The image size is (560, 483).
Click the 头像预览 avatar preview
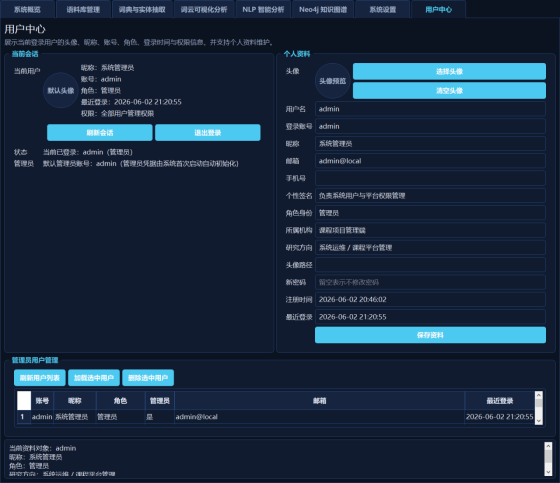point(332,81)
